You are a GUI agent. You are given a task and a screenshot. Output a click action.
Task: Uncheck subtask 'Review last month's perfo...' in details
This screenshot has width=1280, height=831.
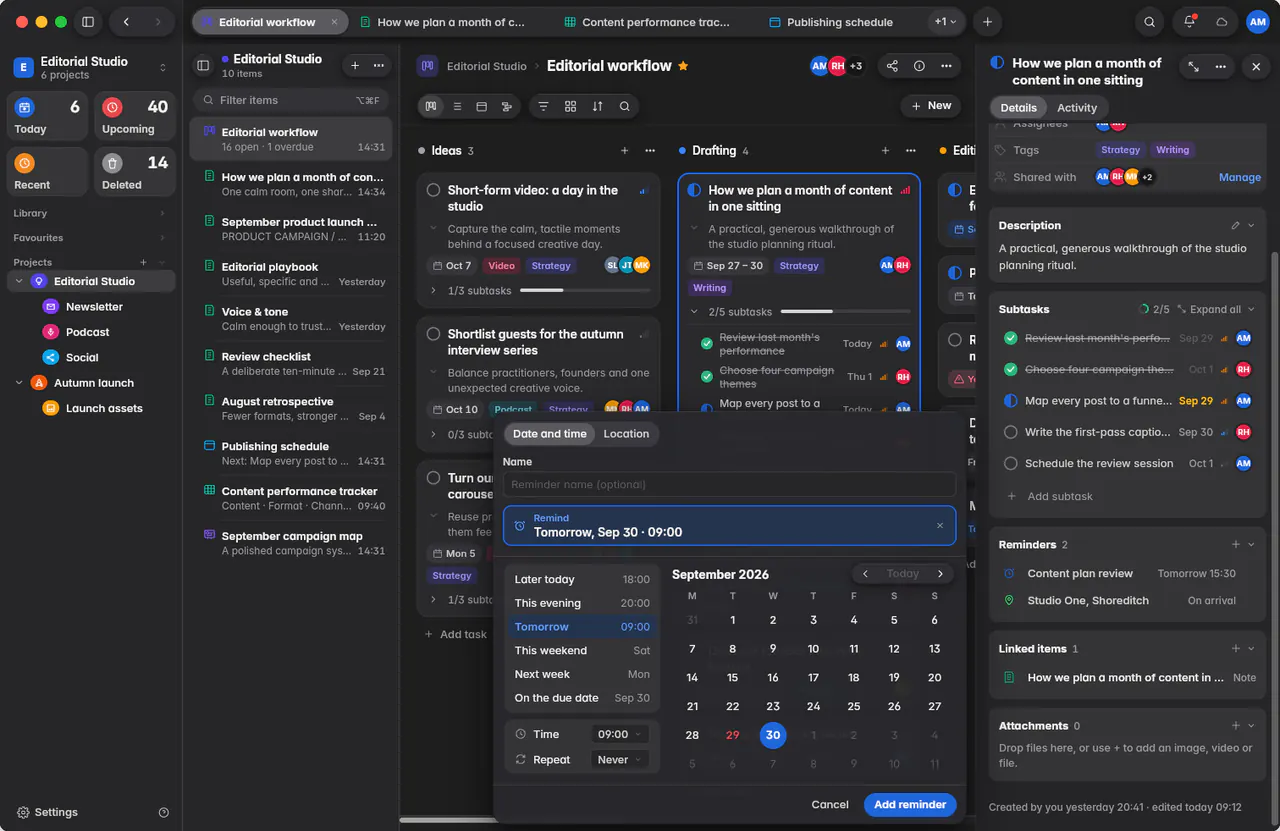[x=1010, y=339]
